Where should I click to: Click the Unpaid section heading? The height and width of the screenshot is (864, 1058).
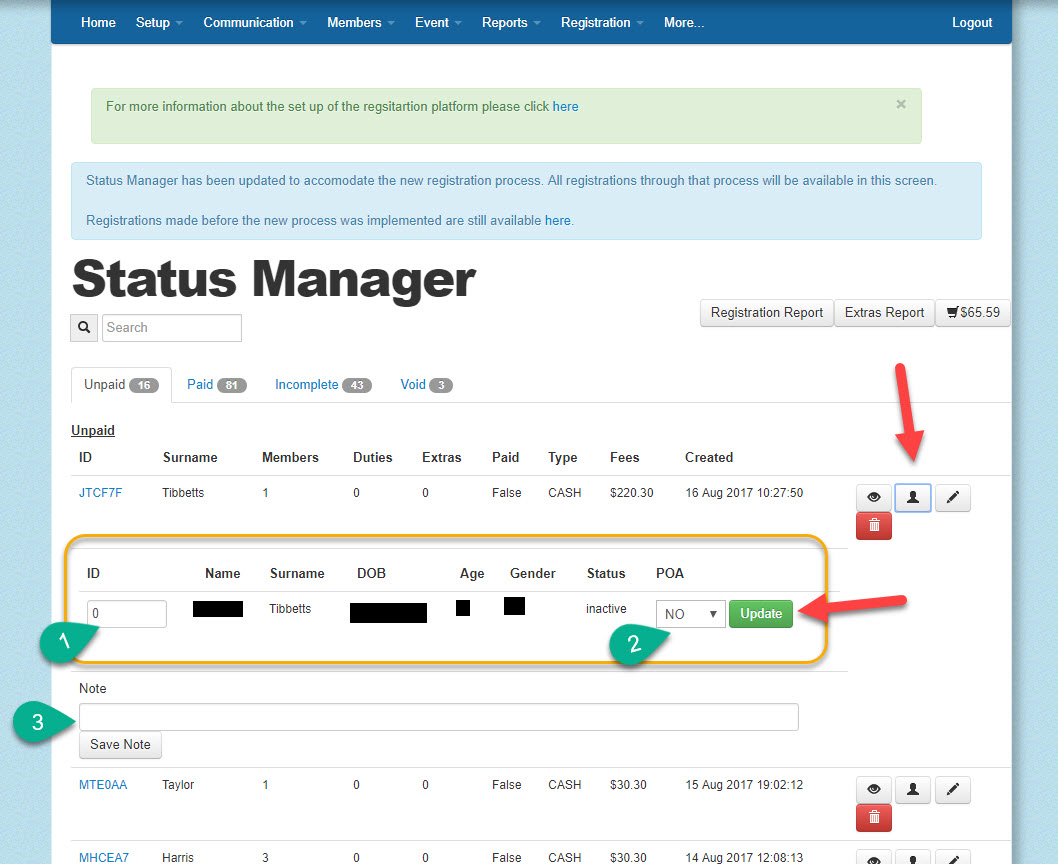tap(93, 431)
